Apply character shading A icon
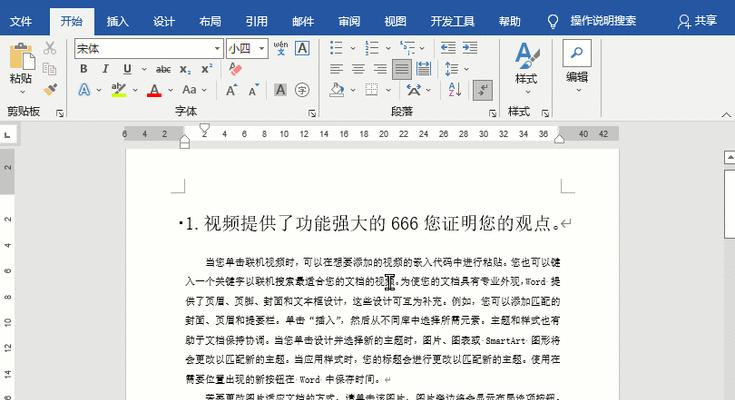 (x=280, y=90)
